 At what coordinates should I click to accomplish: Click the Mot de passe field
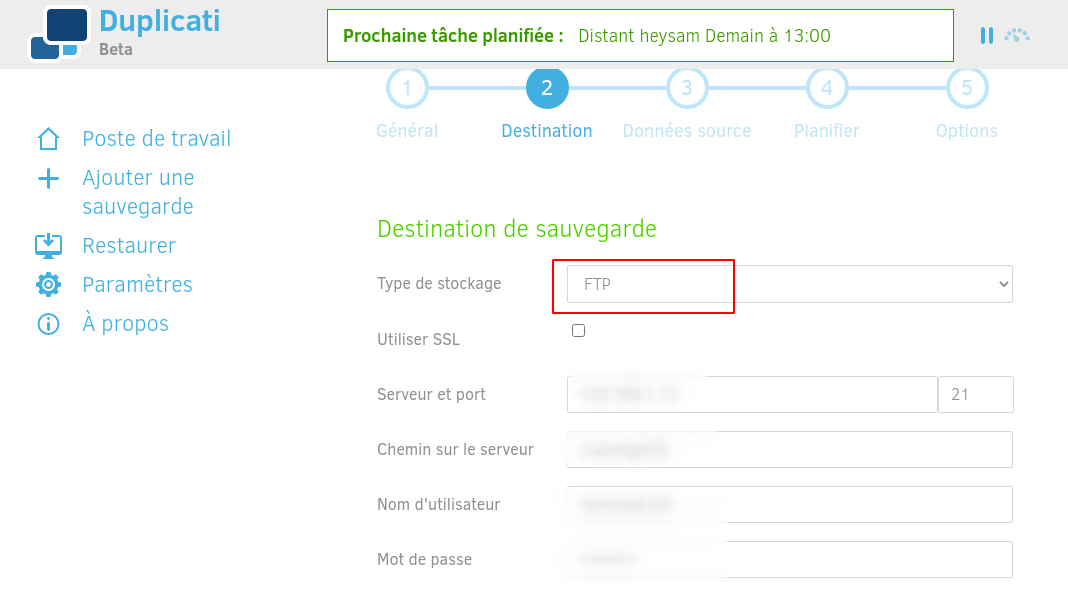[790, 560]
